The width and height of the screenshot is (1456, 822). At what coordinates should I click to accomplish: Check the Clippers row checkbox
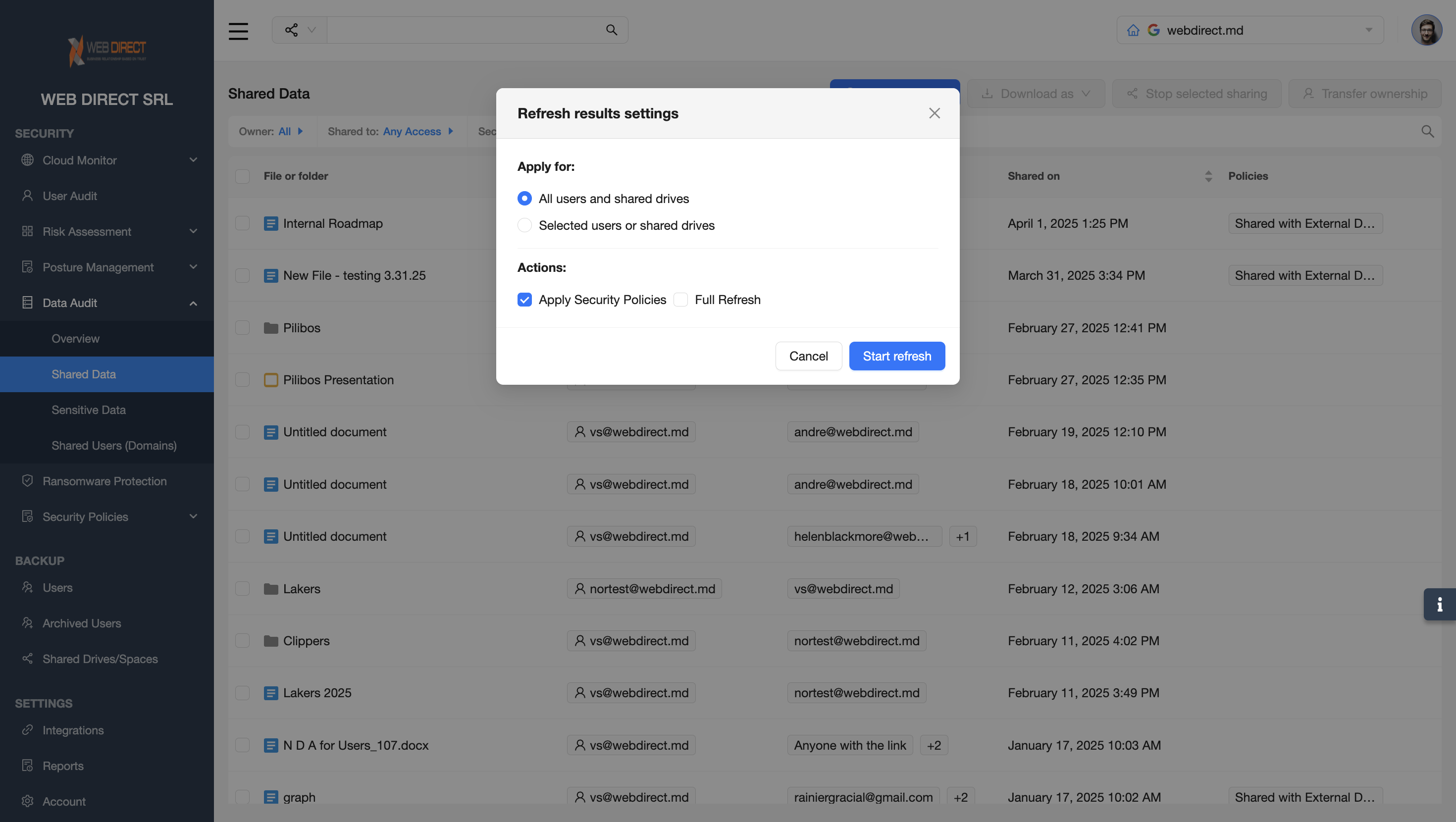click(242, 641)
